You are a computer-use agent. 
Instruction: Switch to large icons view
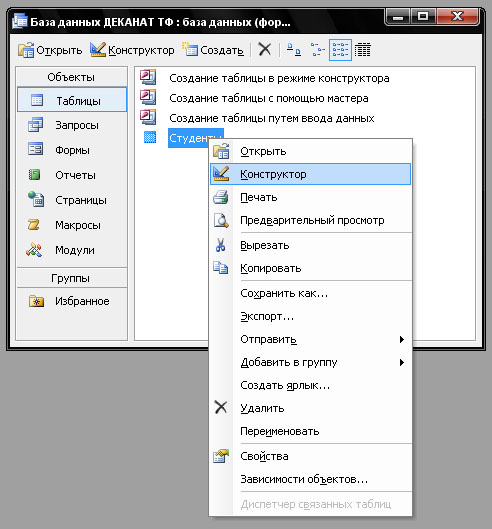pos(293,50)
